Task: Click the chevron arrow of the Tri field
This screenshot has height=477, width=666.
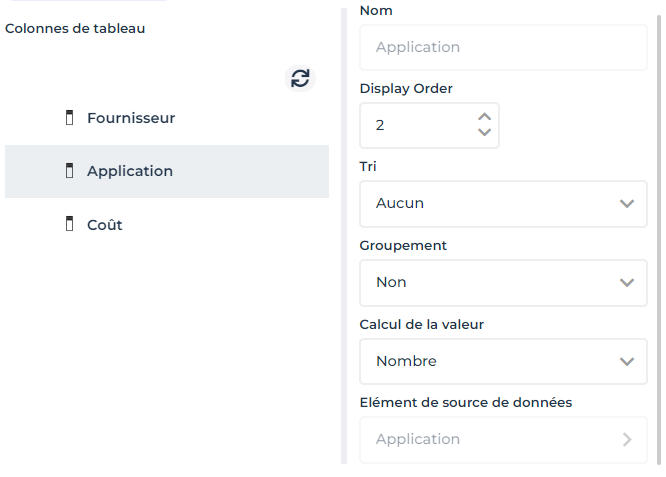Action: (x=627, y=203)
